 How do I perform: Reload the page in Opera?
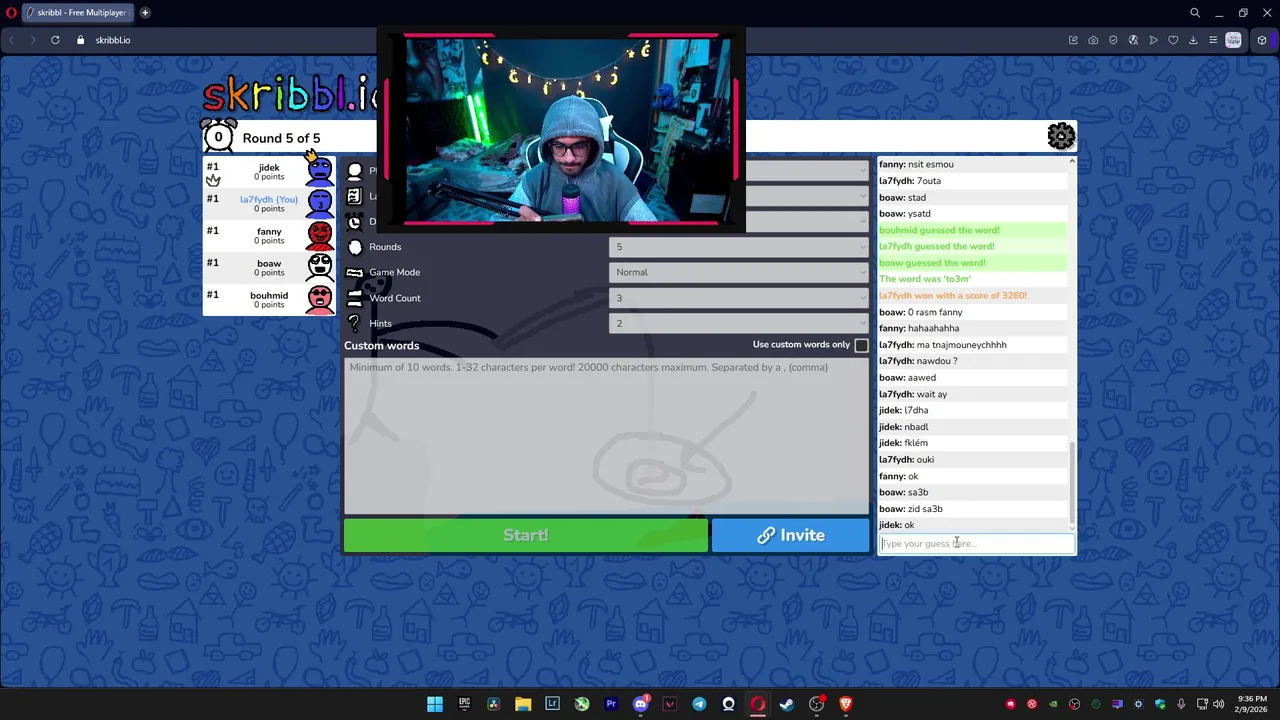(x=55, y=40)
